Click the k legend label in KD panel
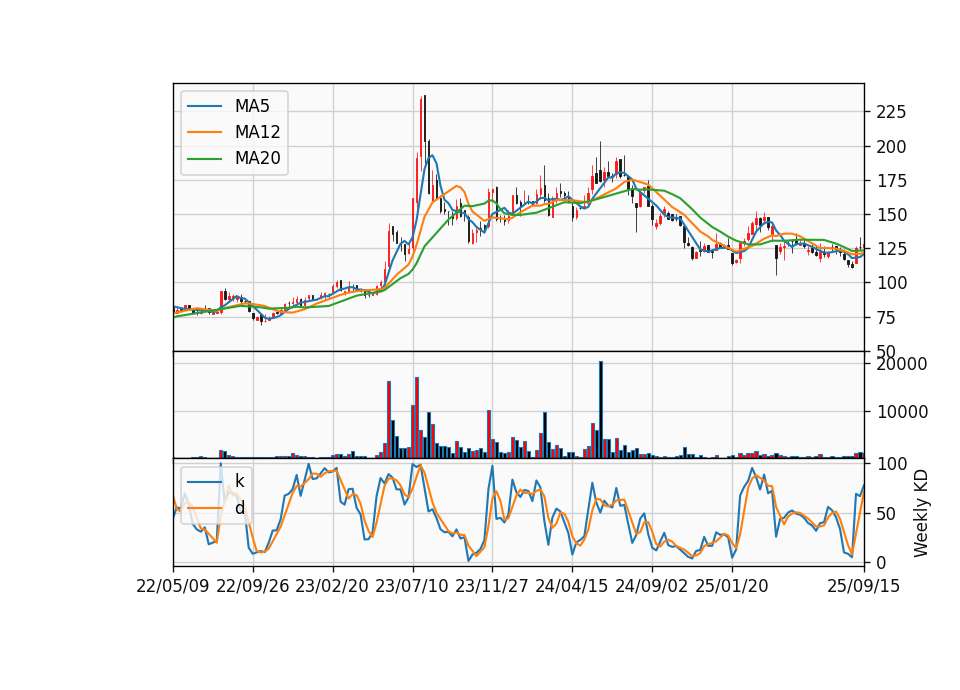The height and width of the screenshot is (690, 960). pos(239,481)
